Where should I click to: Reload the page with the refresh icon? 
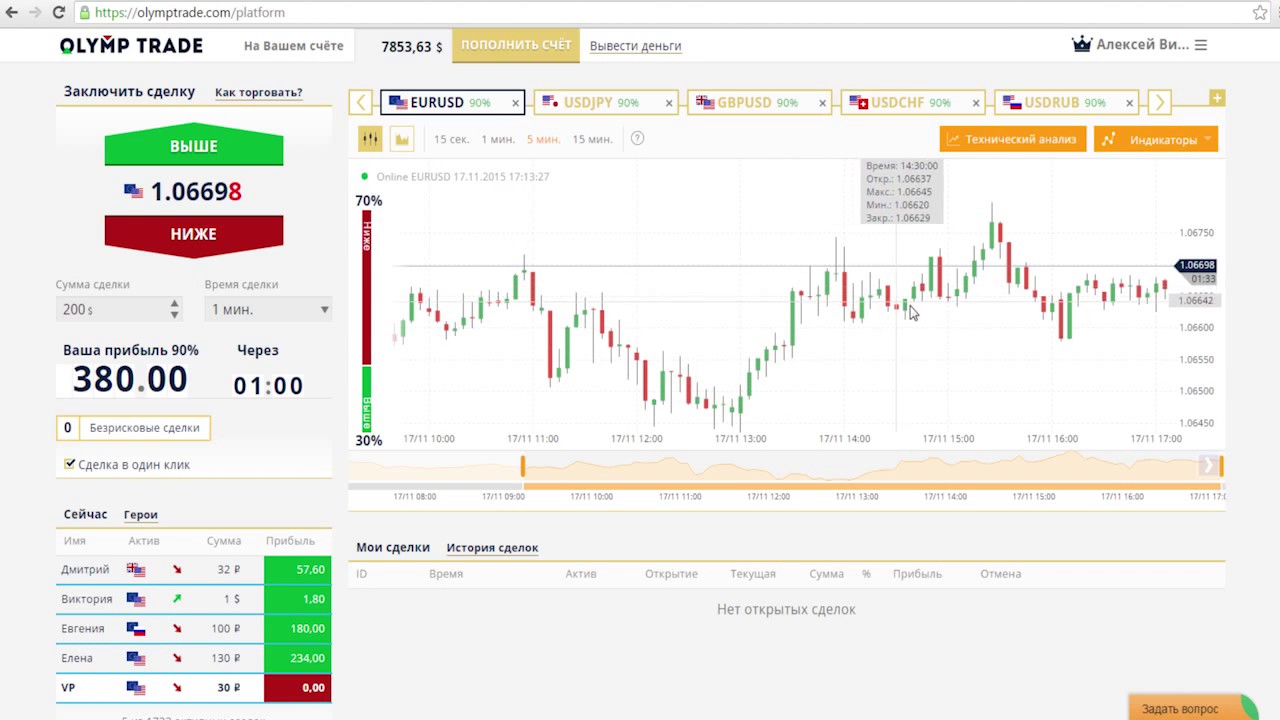58,13
